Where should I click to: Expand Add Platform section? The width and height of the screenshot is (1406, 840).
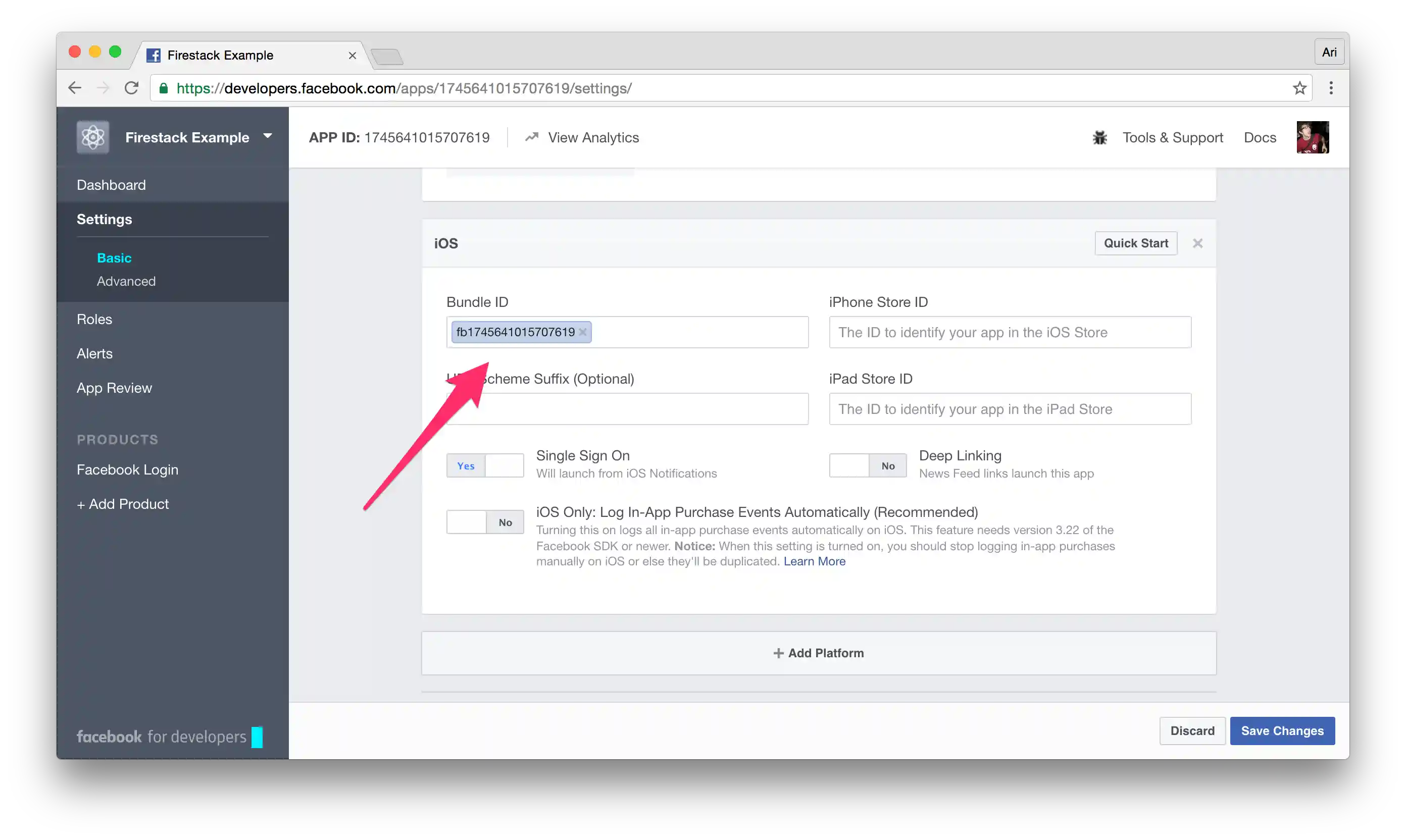[818, 653]
